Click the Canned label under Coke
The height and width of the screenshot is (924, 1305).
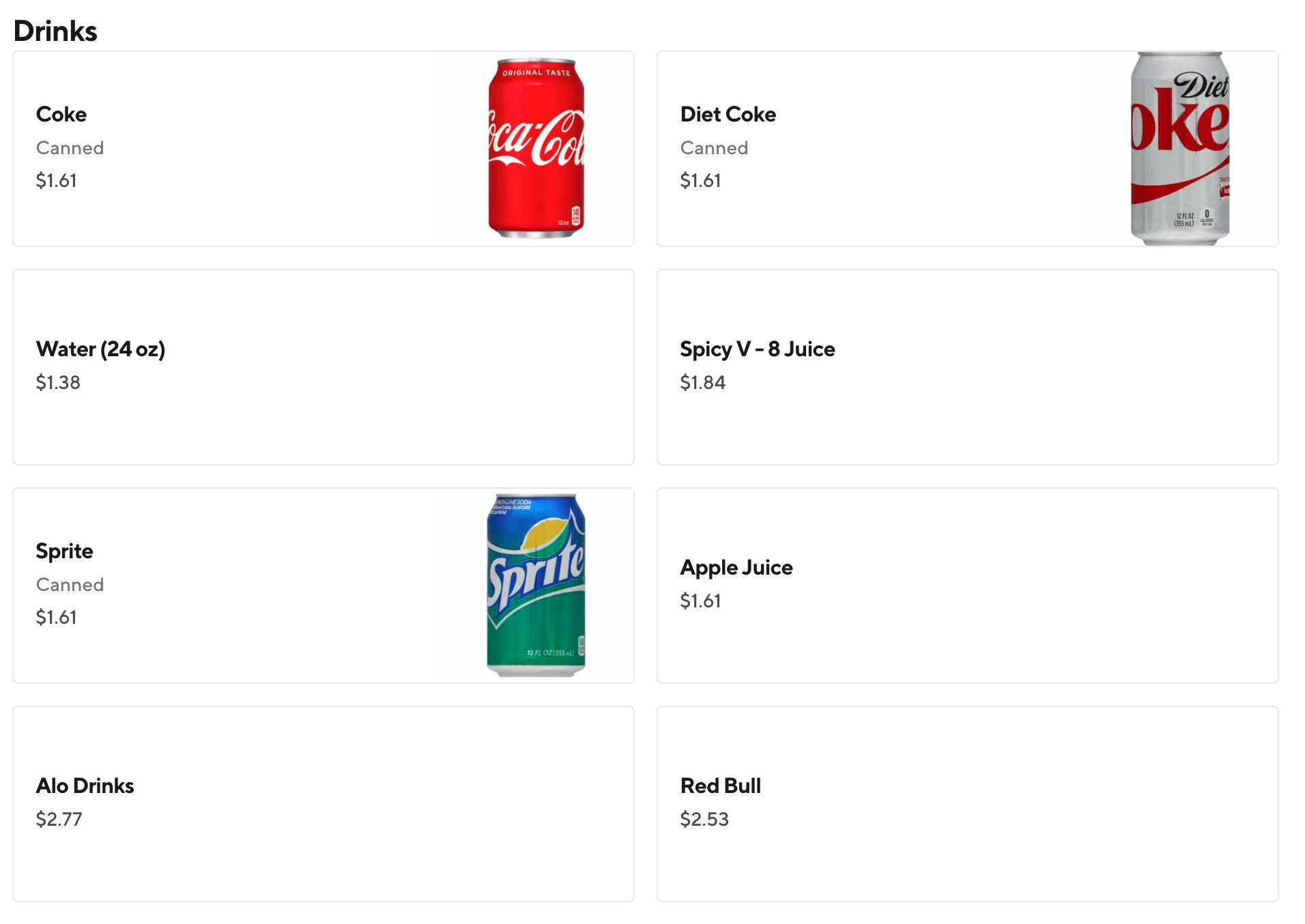click(70, 147)
